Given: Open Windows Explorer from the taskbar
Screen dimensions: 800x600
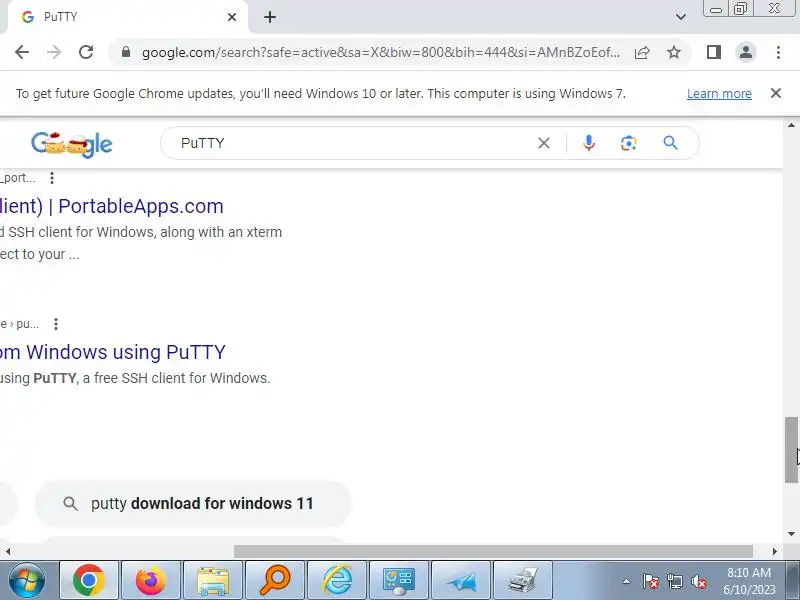Looking at the screenshot, I should (x=213, y=581).
